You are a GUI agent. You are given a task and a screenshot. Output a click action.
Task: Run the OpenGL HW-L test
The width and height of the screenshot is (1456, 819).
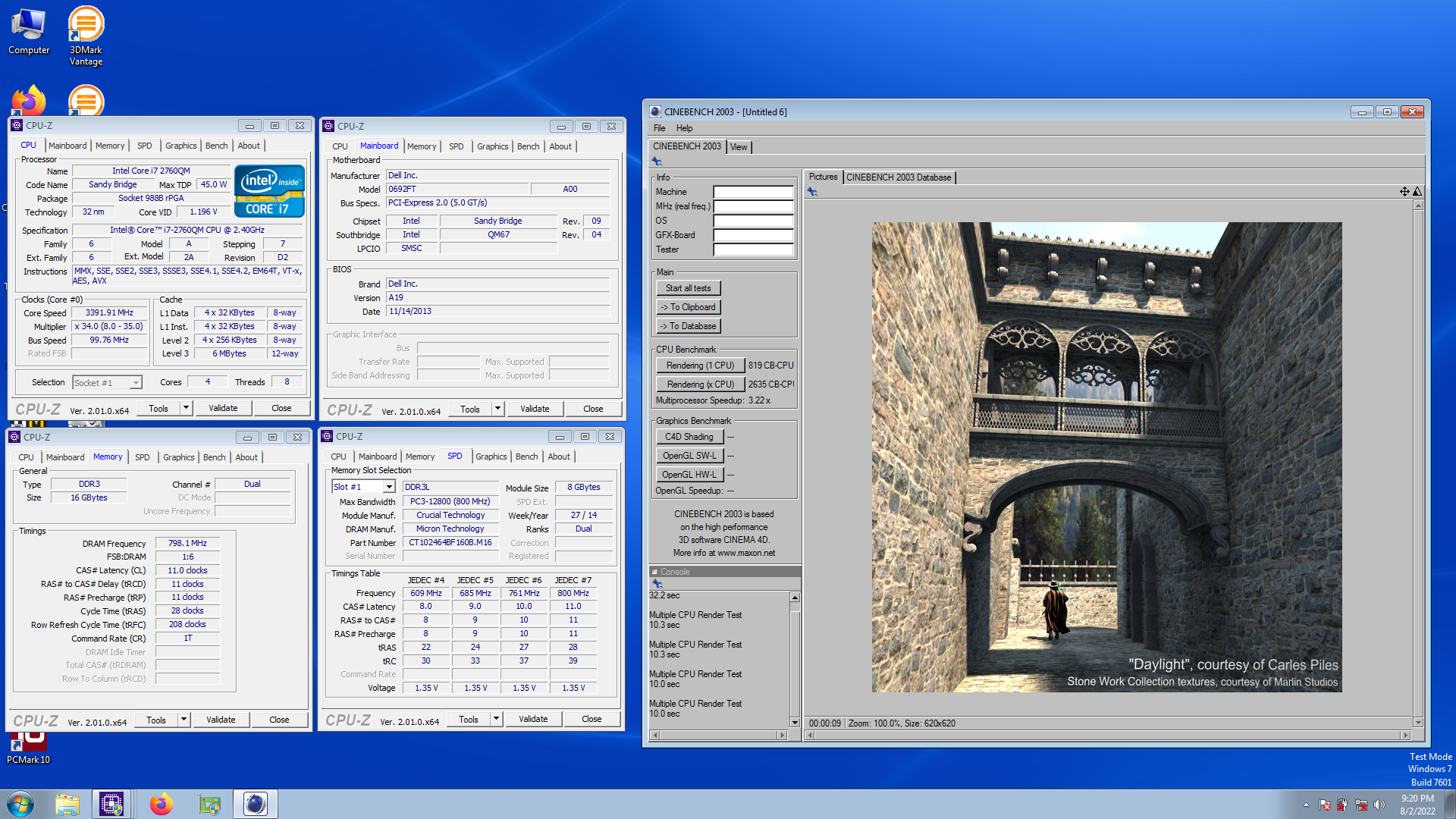click(689, 475)
